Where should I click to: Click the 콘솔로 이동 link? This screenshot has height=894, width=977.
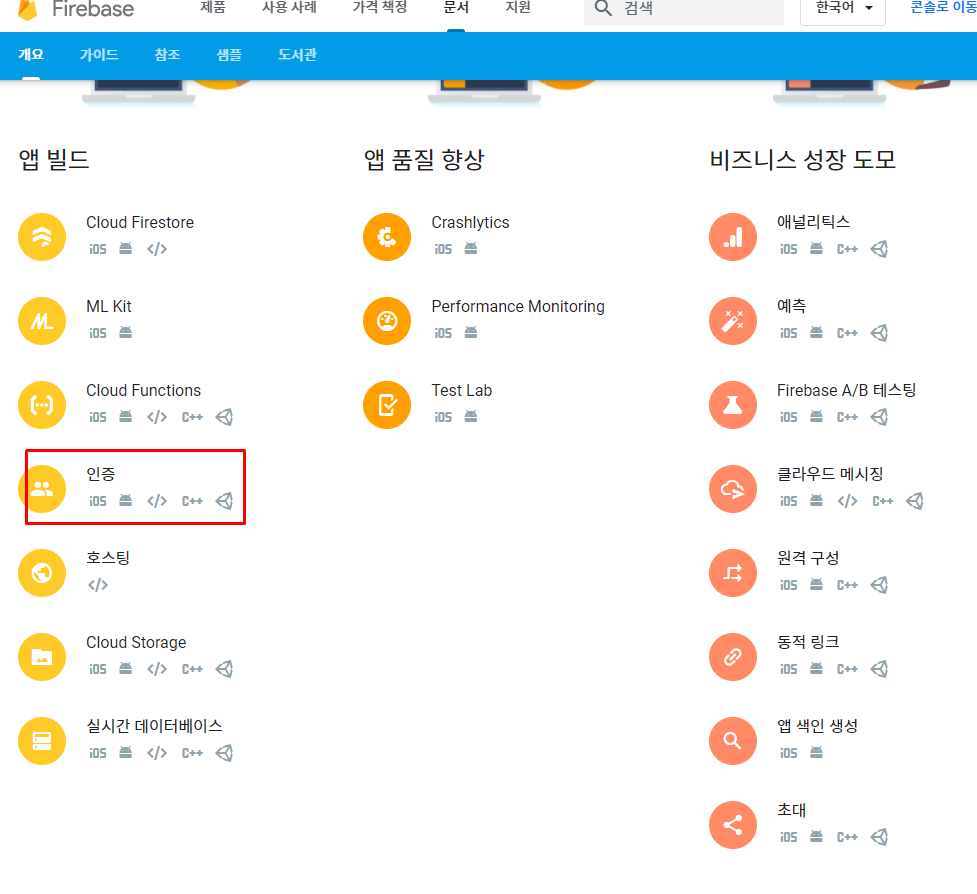[x=943, y=7]
